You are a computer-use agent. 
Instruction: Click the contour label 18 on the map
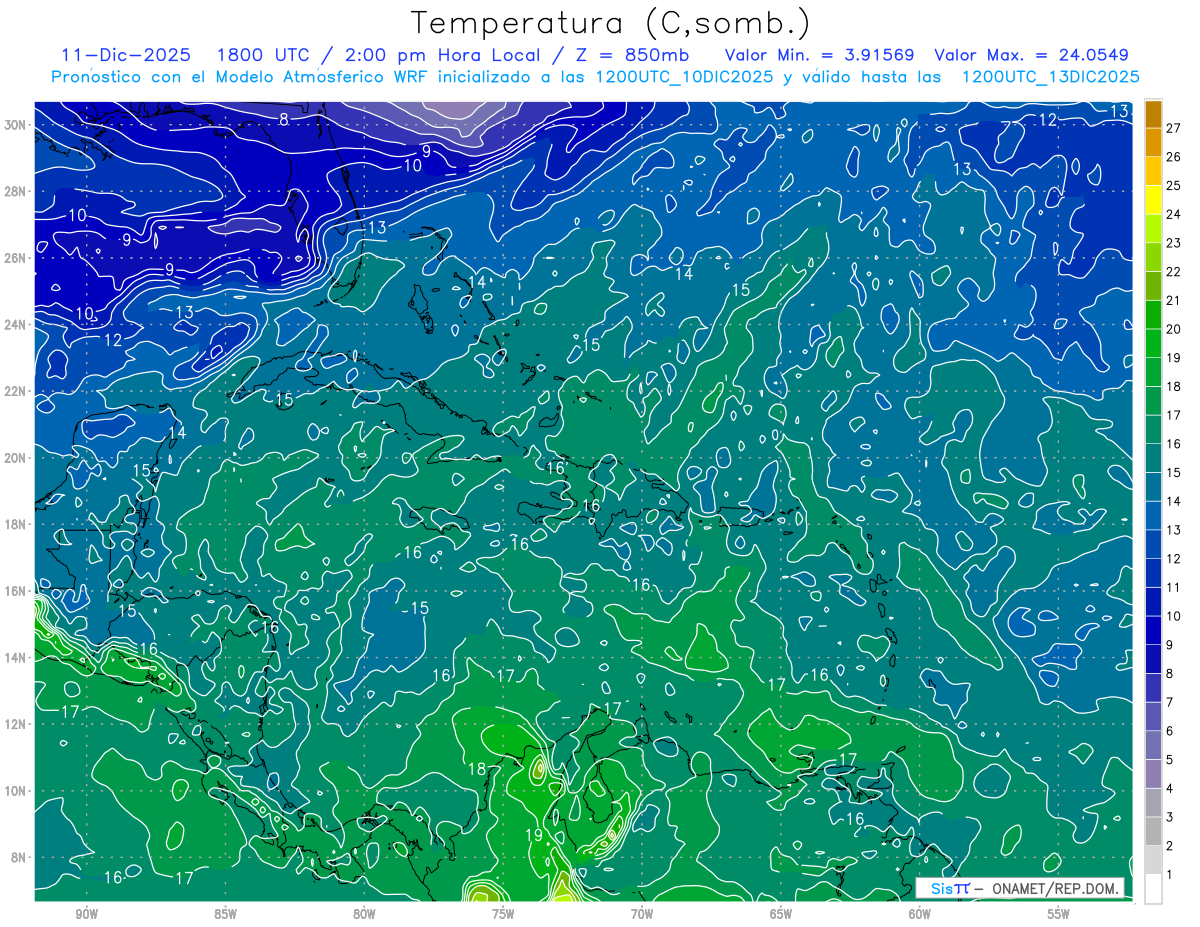pos(476,769)
